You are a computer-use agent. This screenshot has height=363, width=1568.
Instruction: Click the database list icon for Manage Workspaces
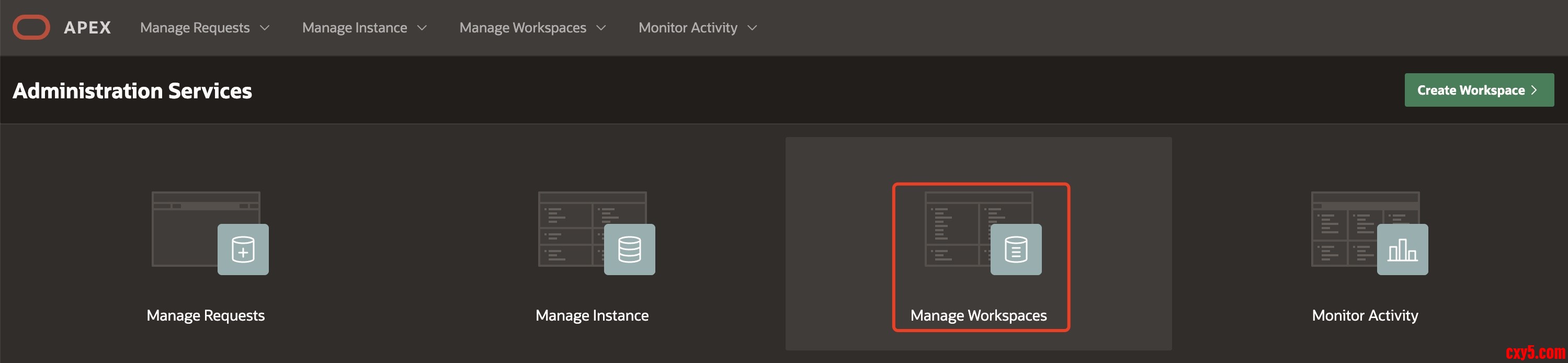tap(1016, 249)
